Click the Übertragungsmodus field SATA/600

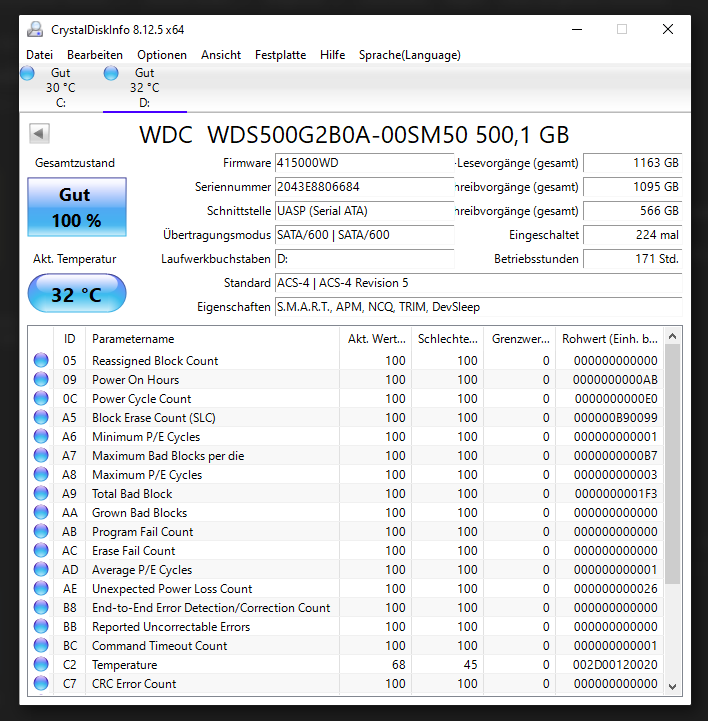coord(364,235)
